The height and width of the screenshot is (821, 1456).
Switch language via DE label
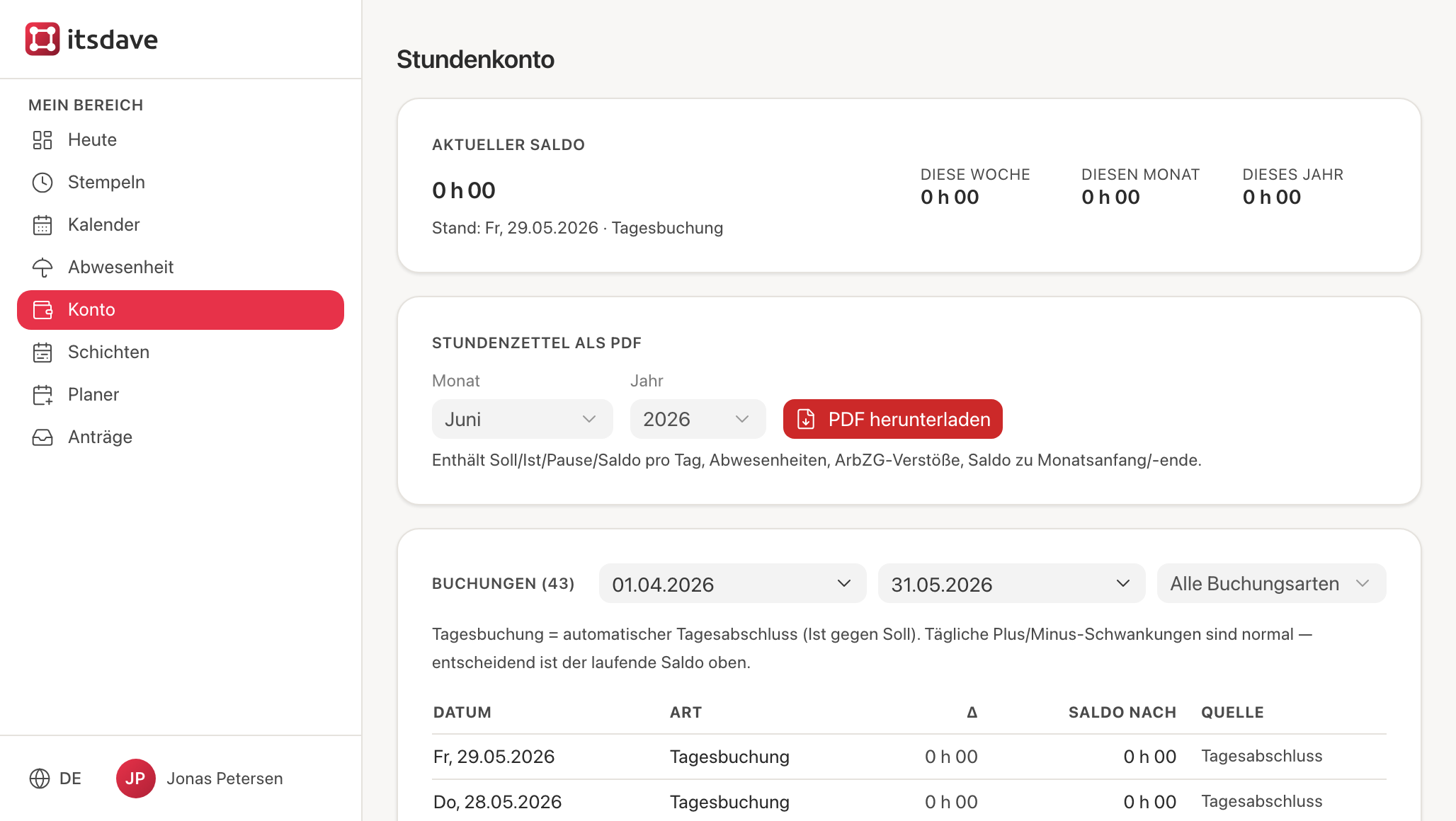point(70,779)
